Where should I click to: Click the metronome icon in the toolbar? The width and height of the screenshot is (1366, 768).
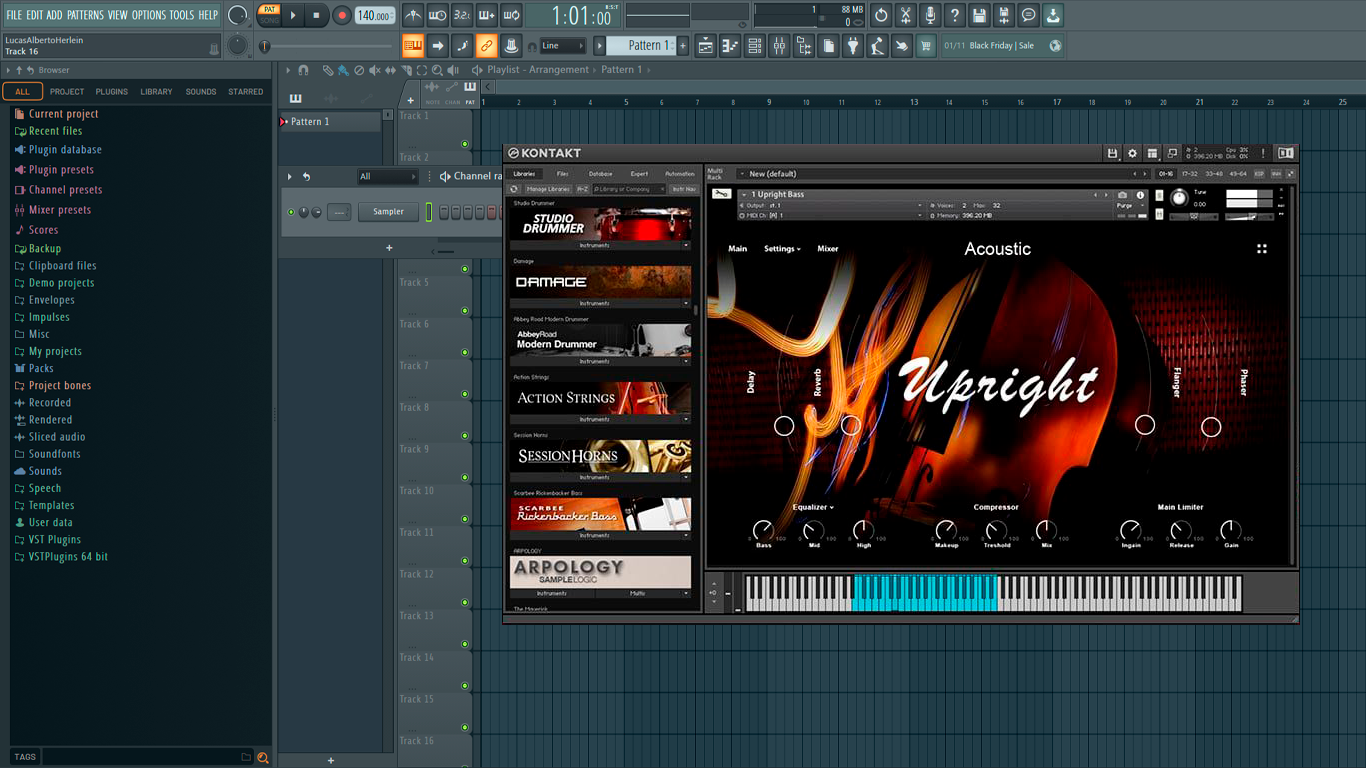click(412, 15)
